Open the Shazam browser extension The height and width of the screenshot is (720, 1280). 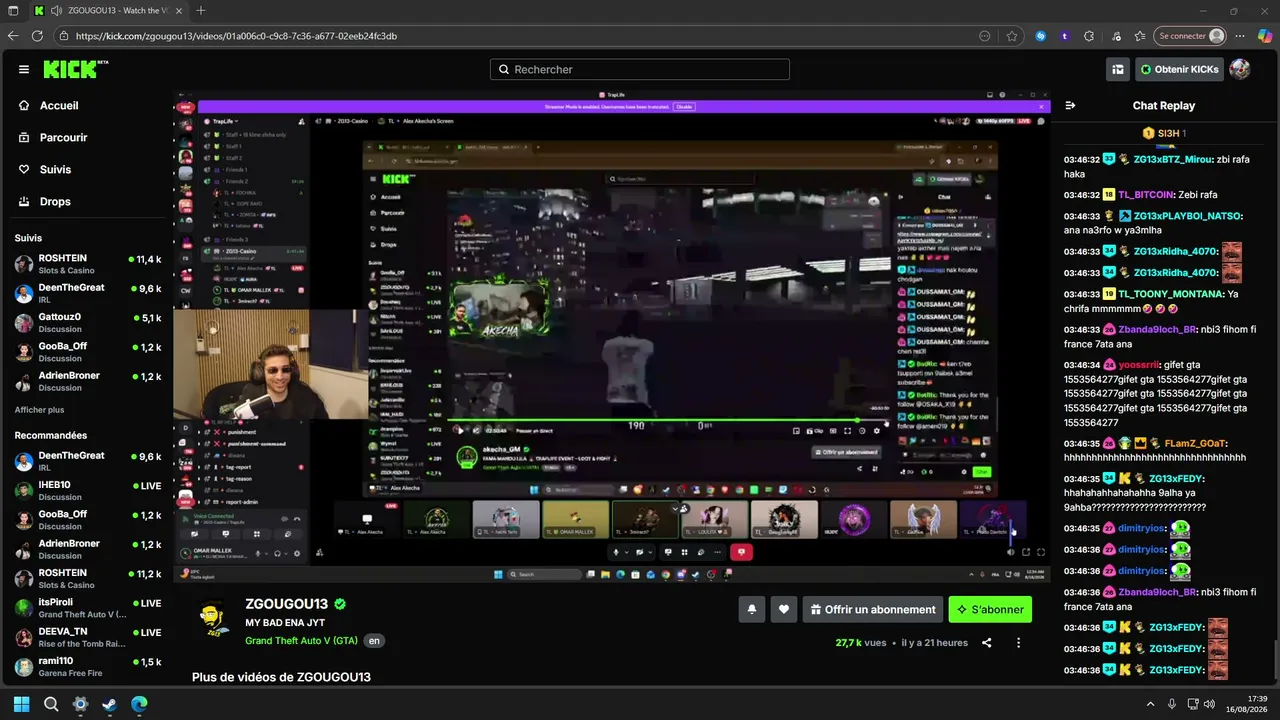pos(1040,36)
